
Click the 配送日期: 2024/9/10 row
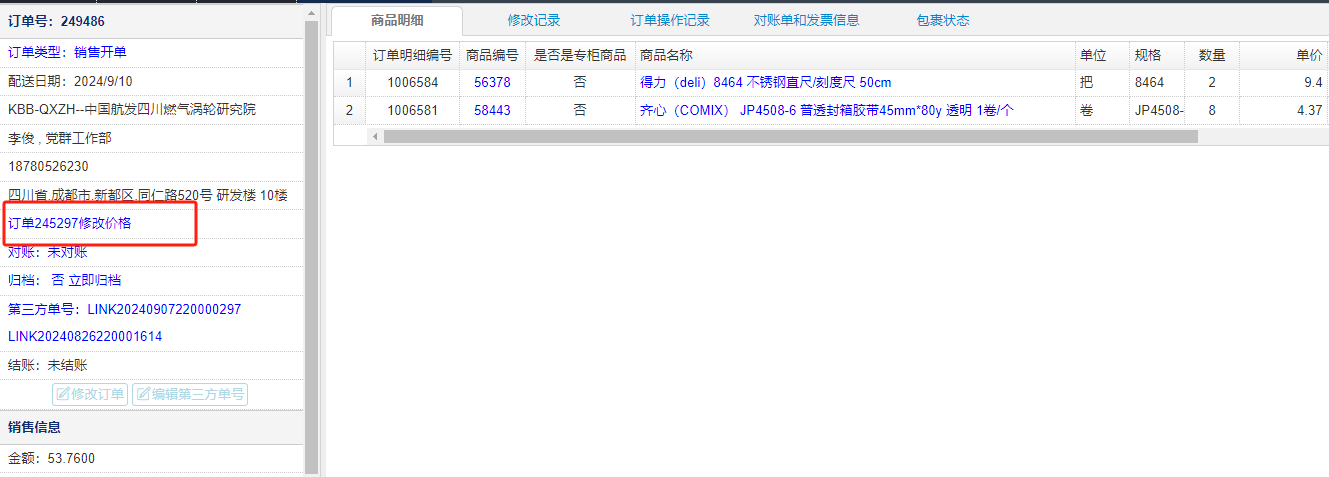[152, 81]
